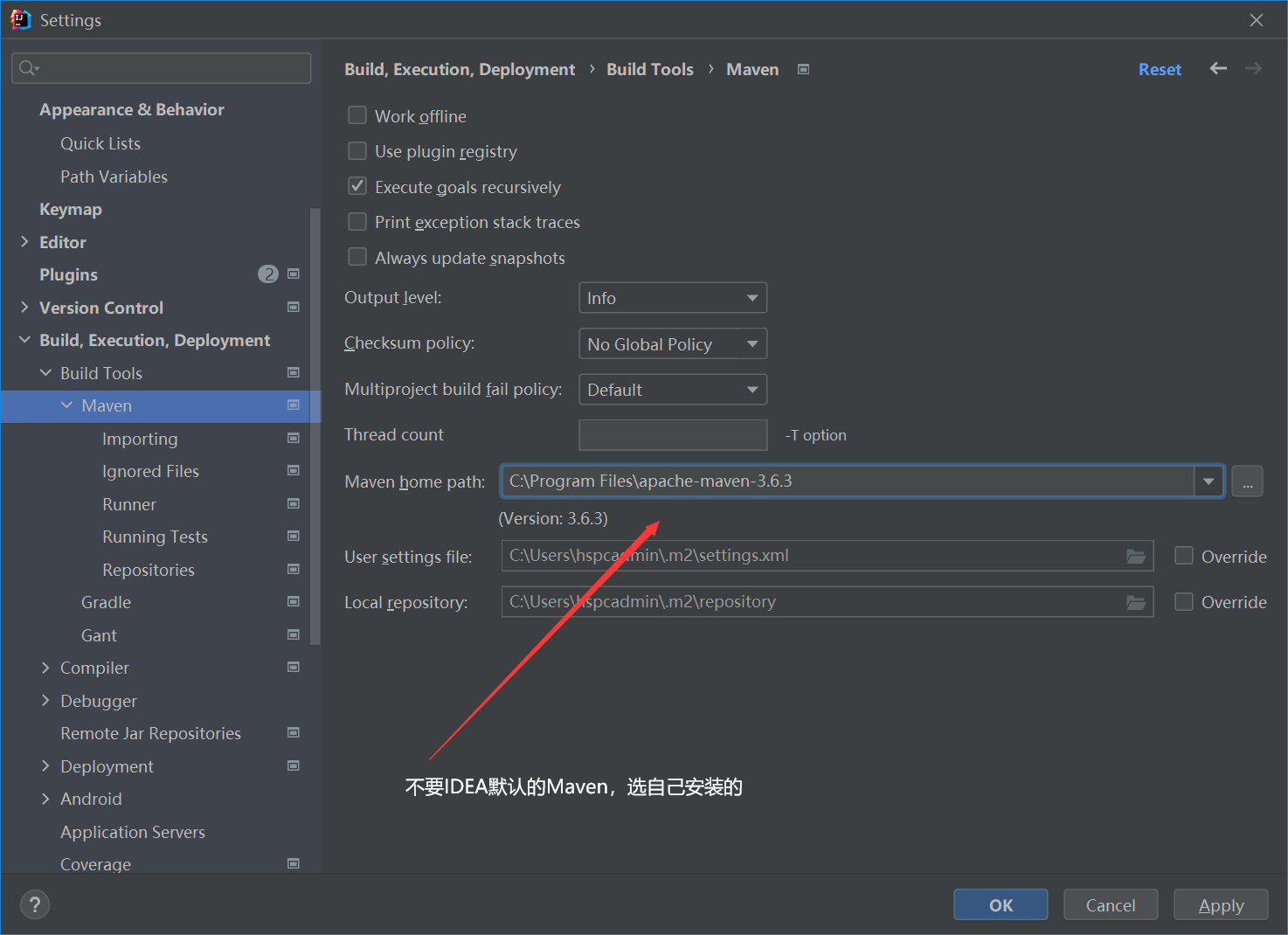Enable Always update snapshots
The image size is (1288, 935).
(x=357, y=257)
